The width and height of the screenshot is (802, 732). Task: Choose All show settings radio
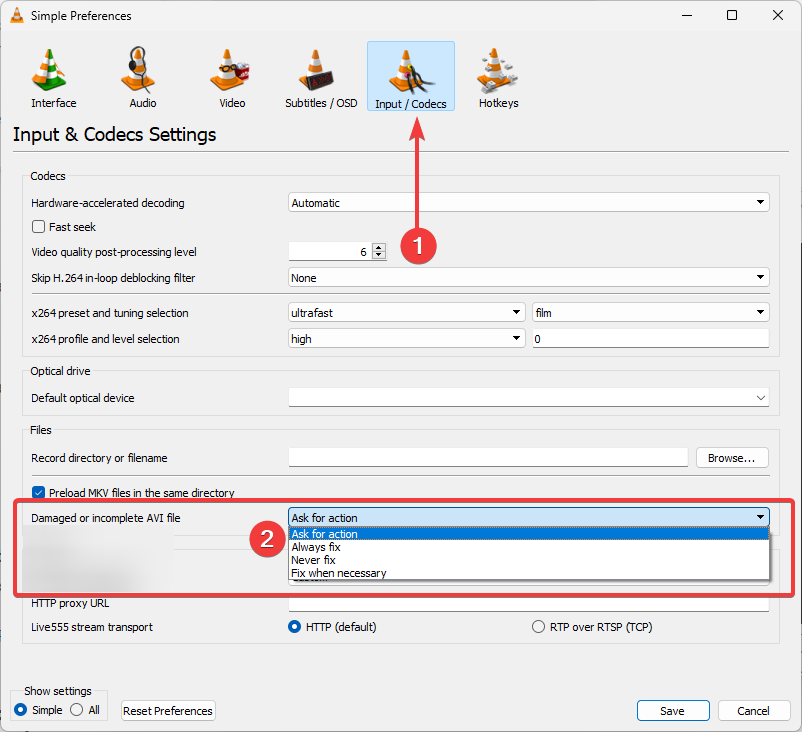(76, 710)
